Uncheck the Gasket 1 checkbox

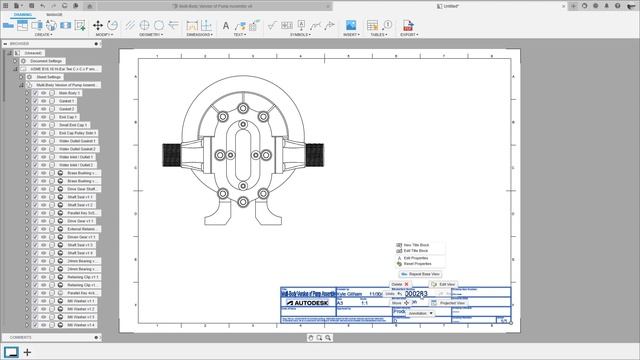(36, 101)
